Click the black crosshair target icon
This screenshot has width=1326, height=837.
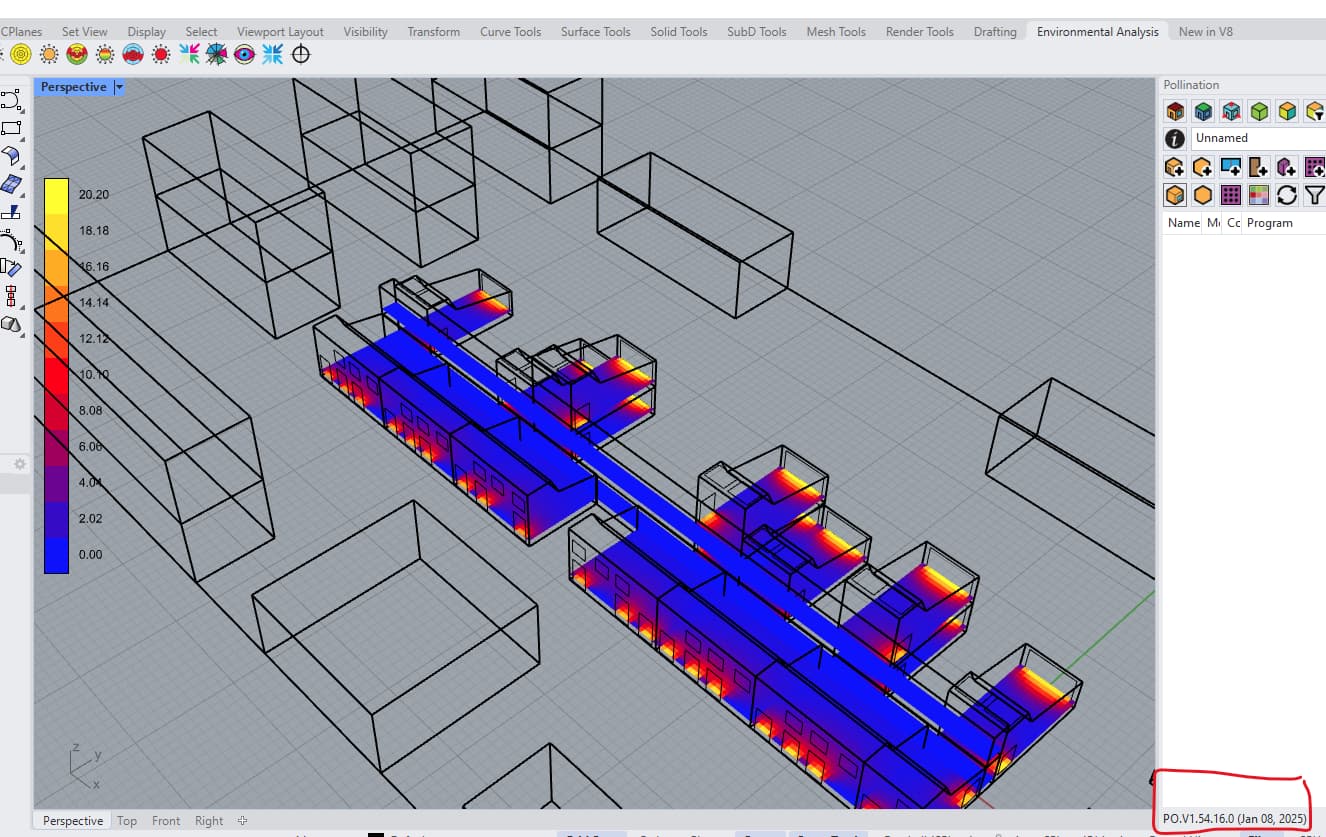coord(300,54)
